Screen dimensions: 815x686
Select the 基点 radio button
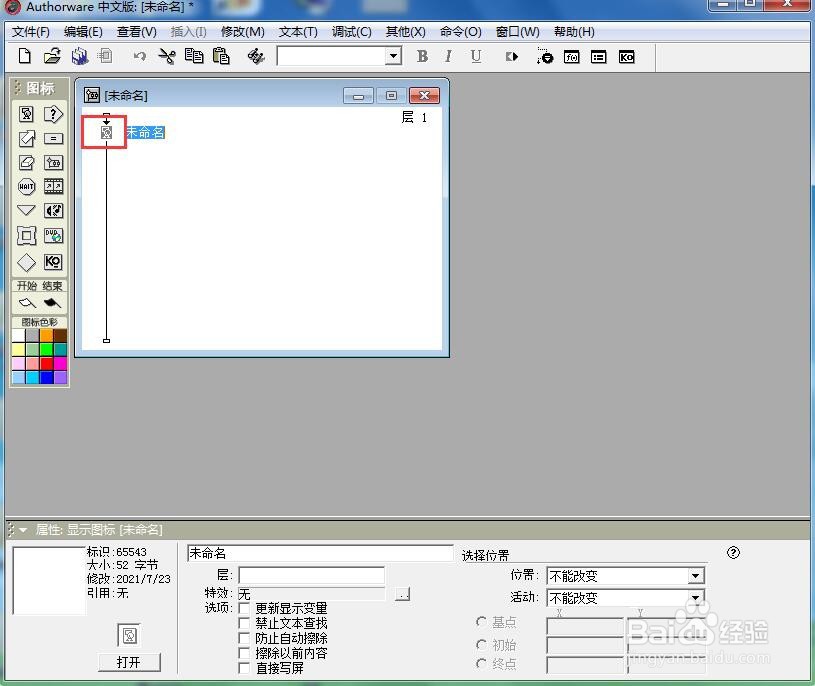[481, 622]
